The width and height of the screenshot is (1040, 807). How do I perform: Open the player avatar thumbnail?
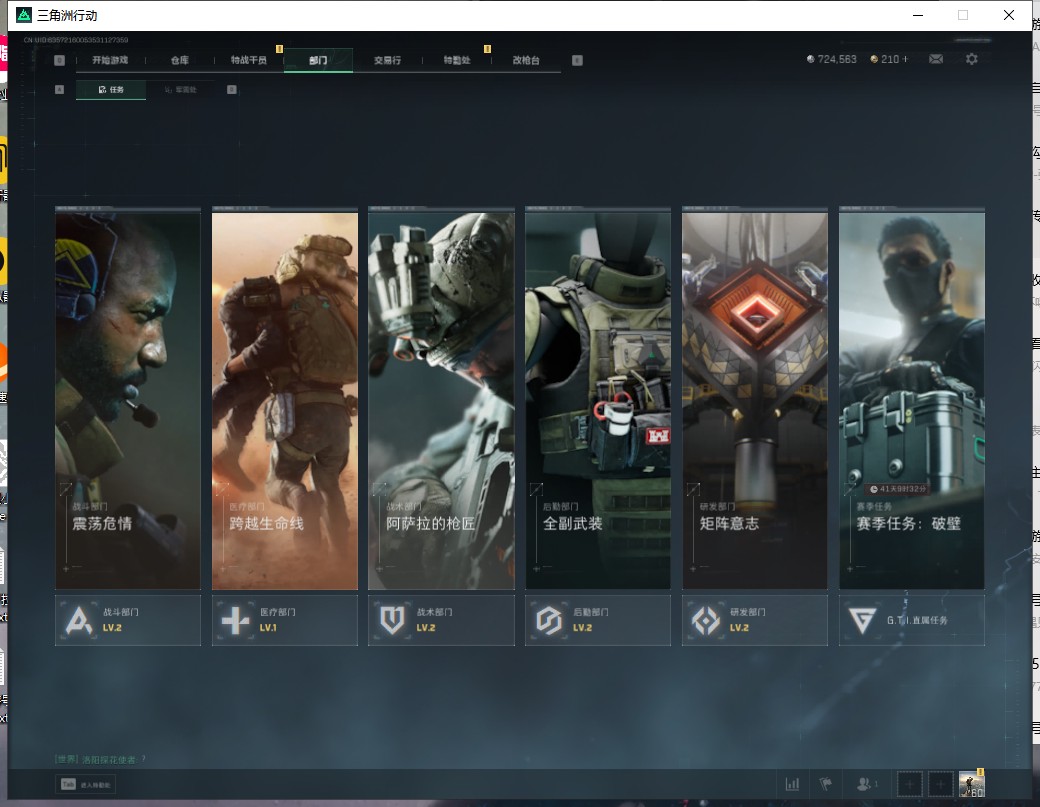point(972,784)
